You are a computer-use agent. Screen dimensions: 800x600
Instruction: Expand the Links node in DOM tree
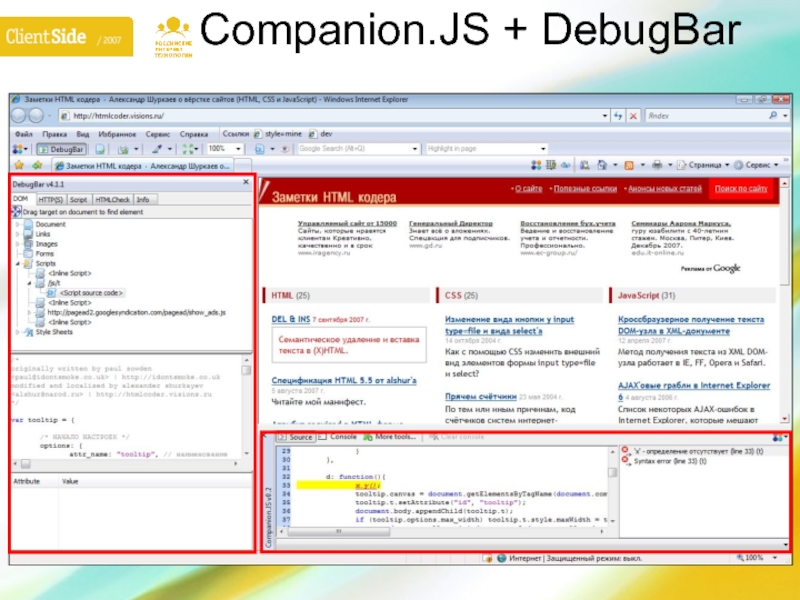tap(18, 234)
